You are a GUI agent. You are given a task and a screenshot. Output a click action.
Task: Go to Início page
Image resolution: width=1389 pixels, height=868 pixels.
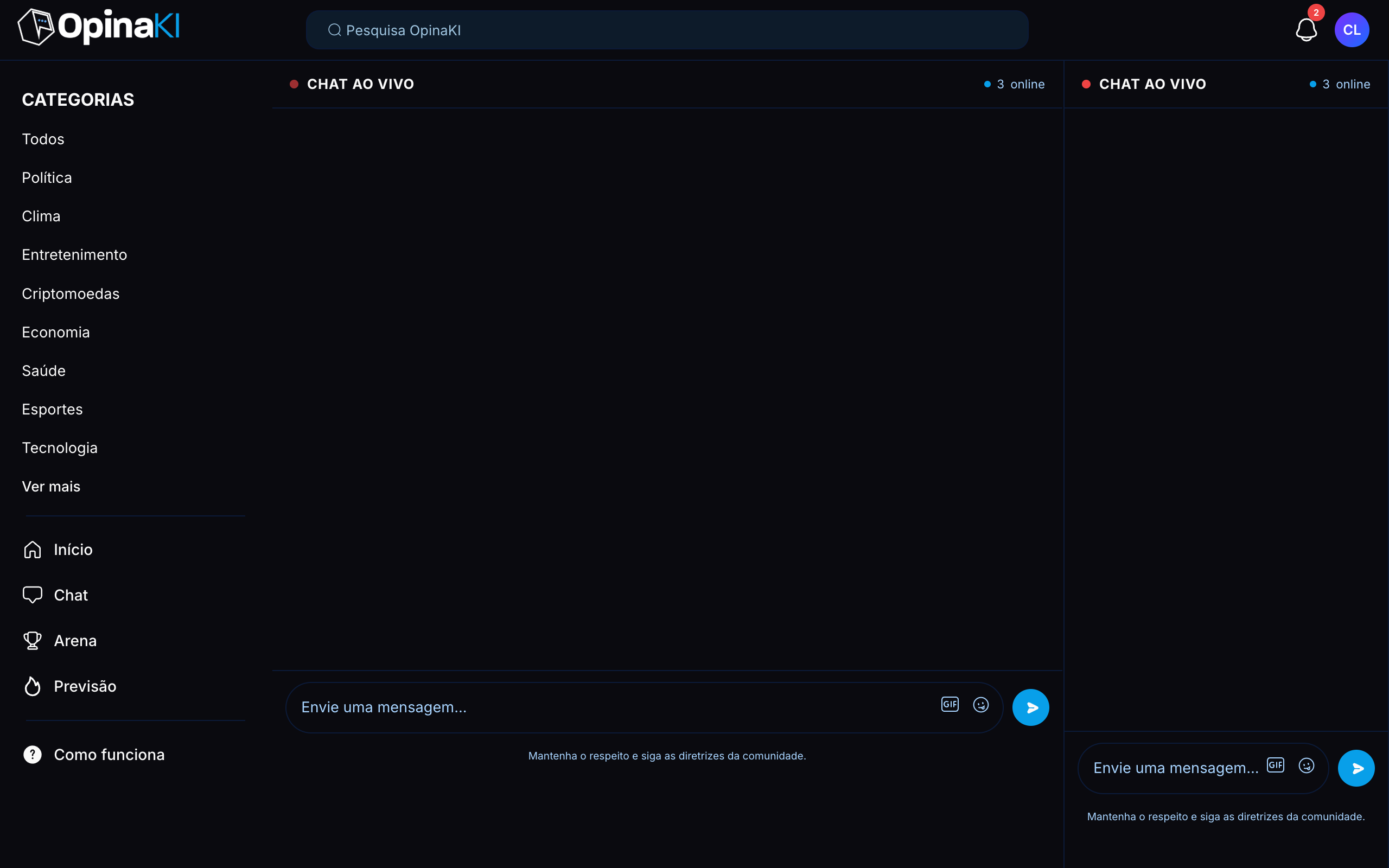[x=73, y=550]
